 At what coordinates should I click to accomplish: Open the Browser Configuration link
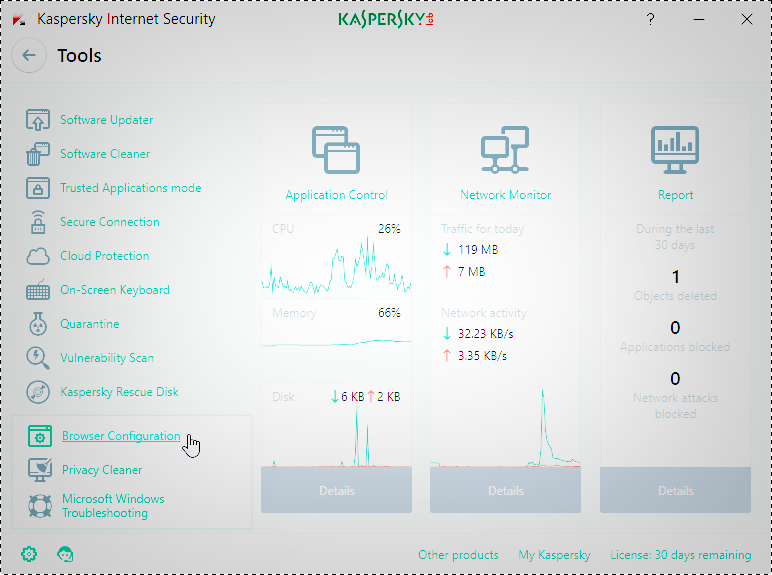[121, 436]
